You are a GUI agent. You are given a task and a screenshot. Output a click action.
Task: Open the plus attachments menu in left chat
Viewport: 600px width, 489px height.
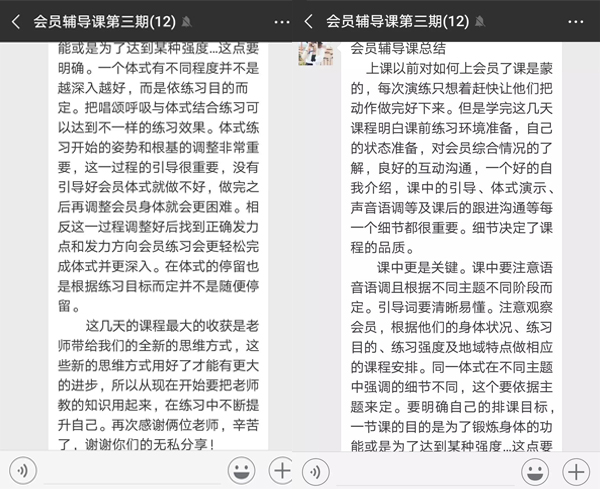[281, 469]
